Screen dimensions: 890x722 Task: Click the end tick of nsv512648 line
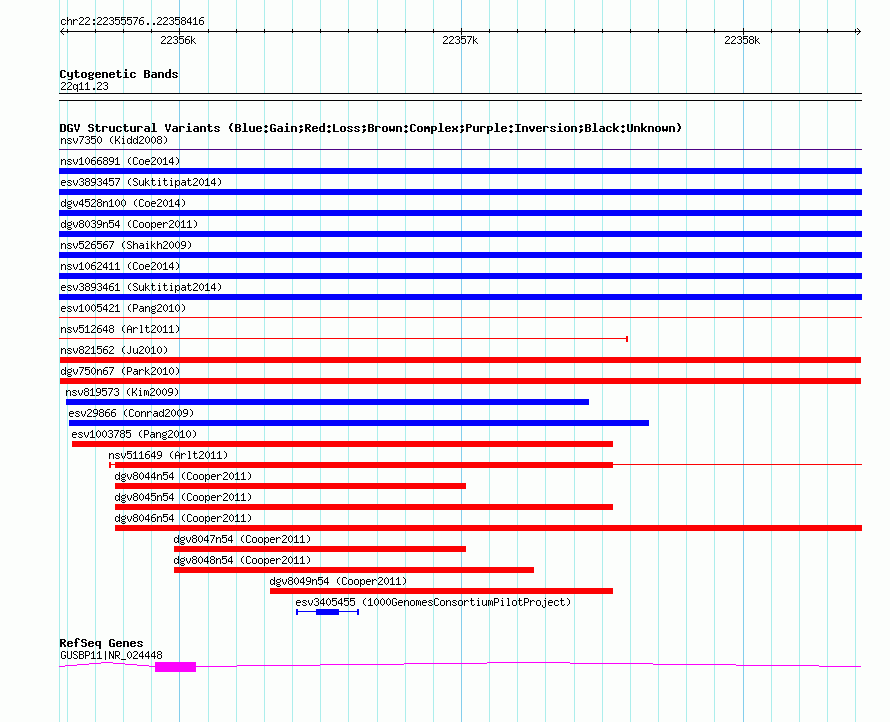click(627, 339)
